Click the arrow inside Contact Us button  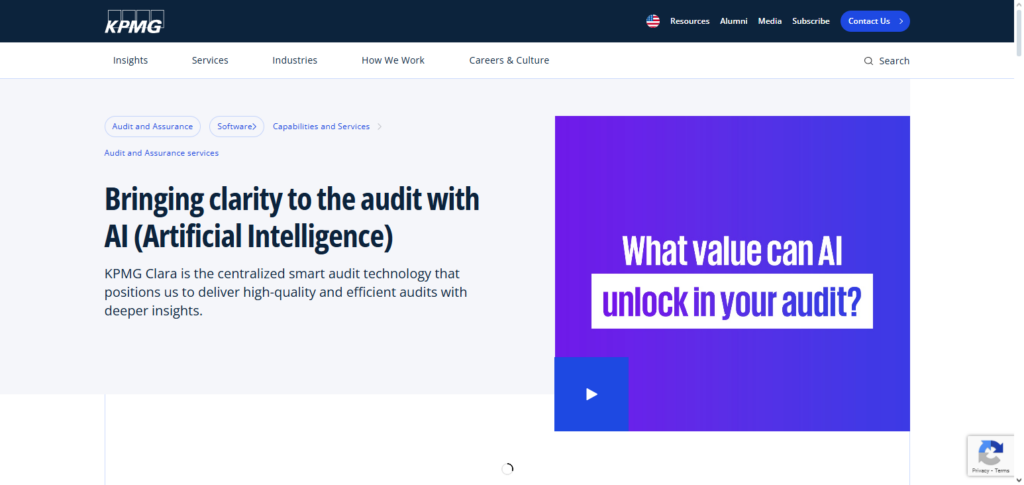[x=901, y=21]
